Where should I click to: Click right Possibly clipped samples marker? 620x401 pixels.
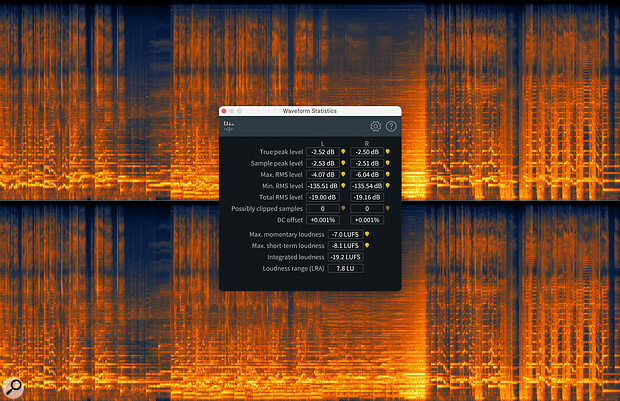(388, 208)
